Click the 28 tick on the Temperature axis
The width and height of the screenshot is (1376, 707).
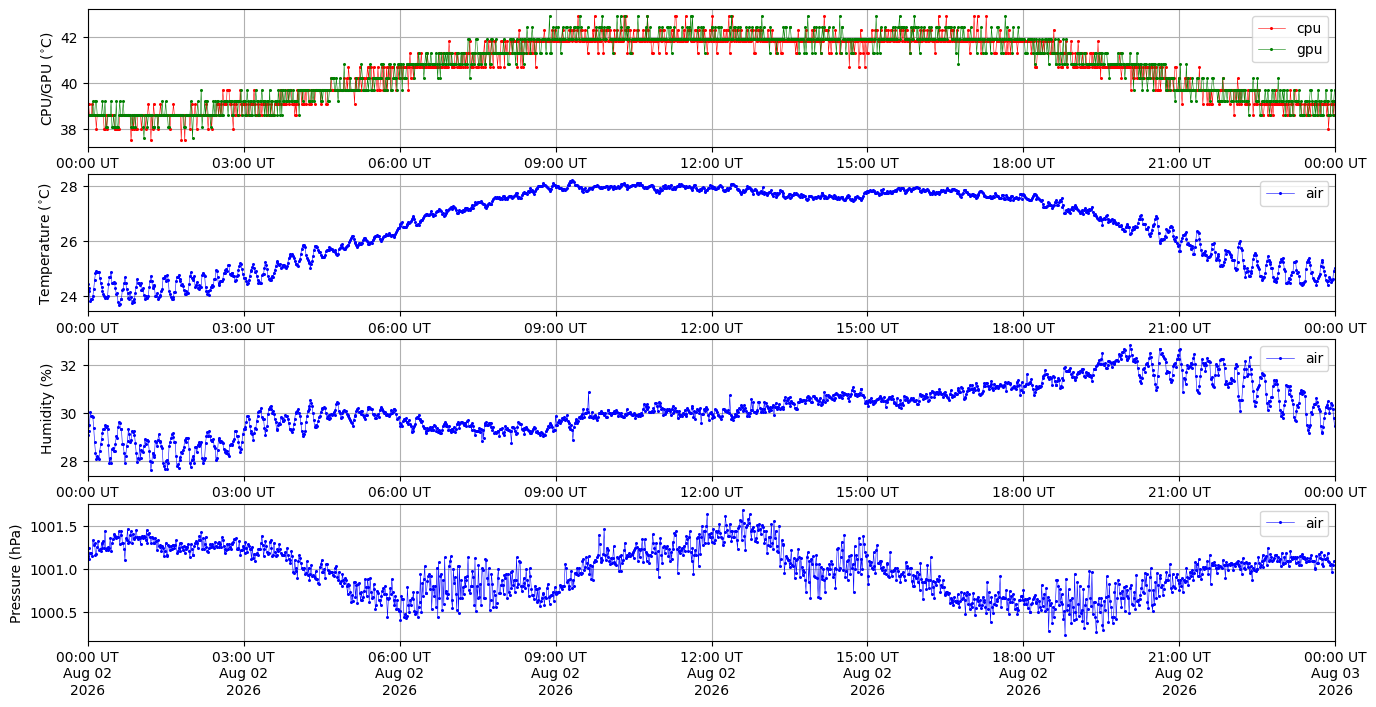coord(71,187)
